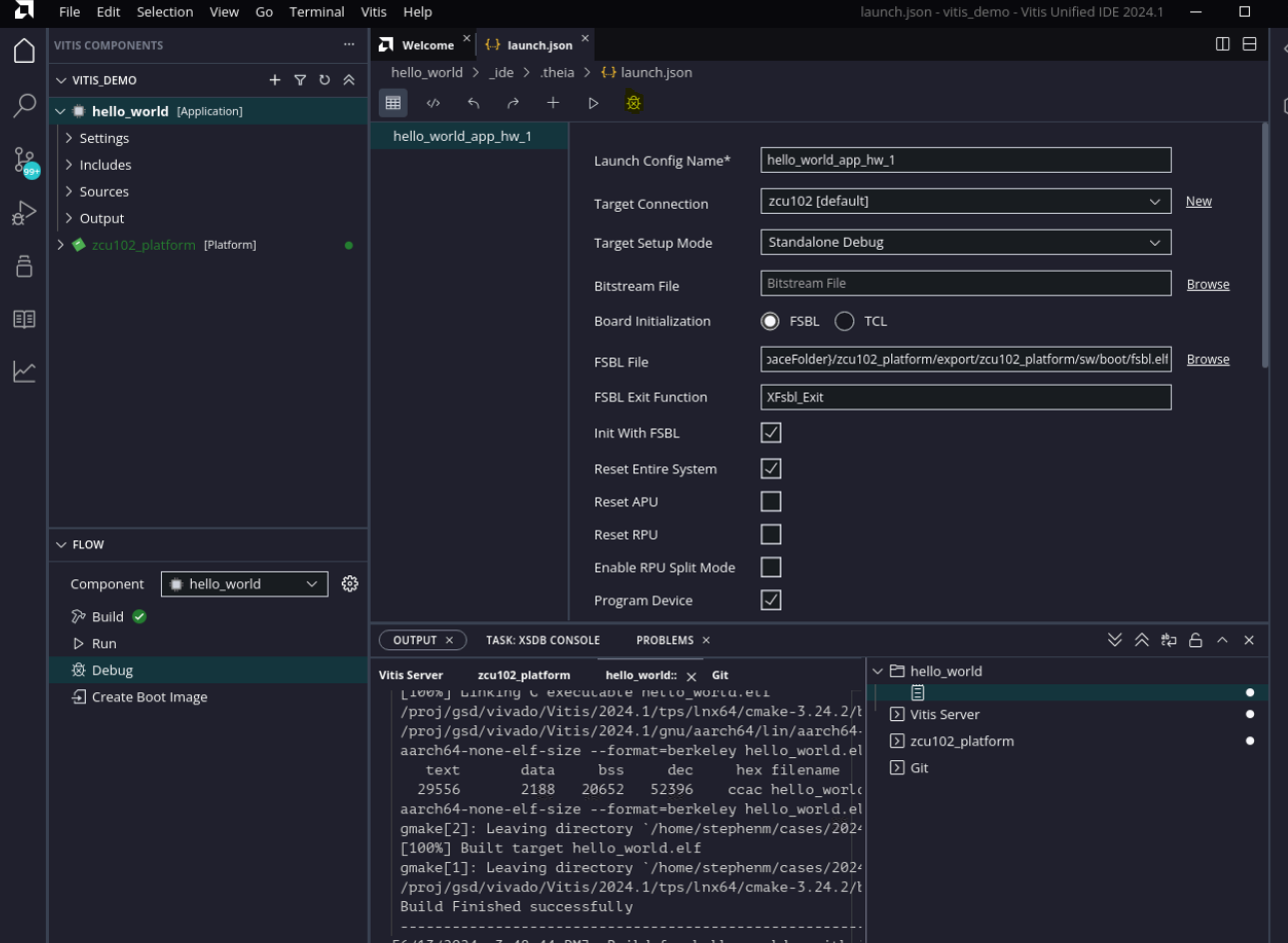Open the Welcome home icon in the activity bar
Viewport: 1288px width, 943px height.
24,51
